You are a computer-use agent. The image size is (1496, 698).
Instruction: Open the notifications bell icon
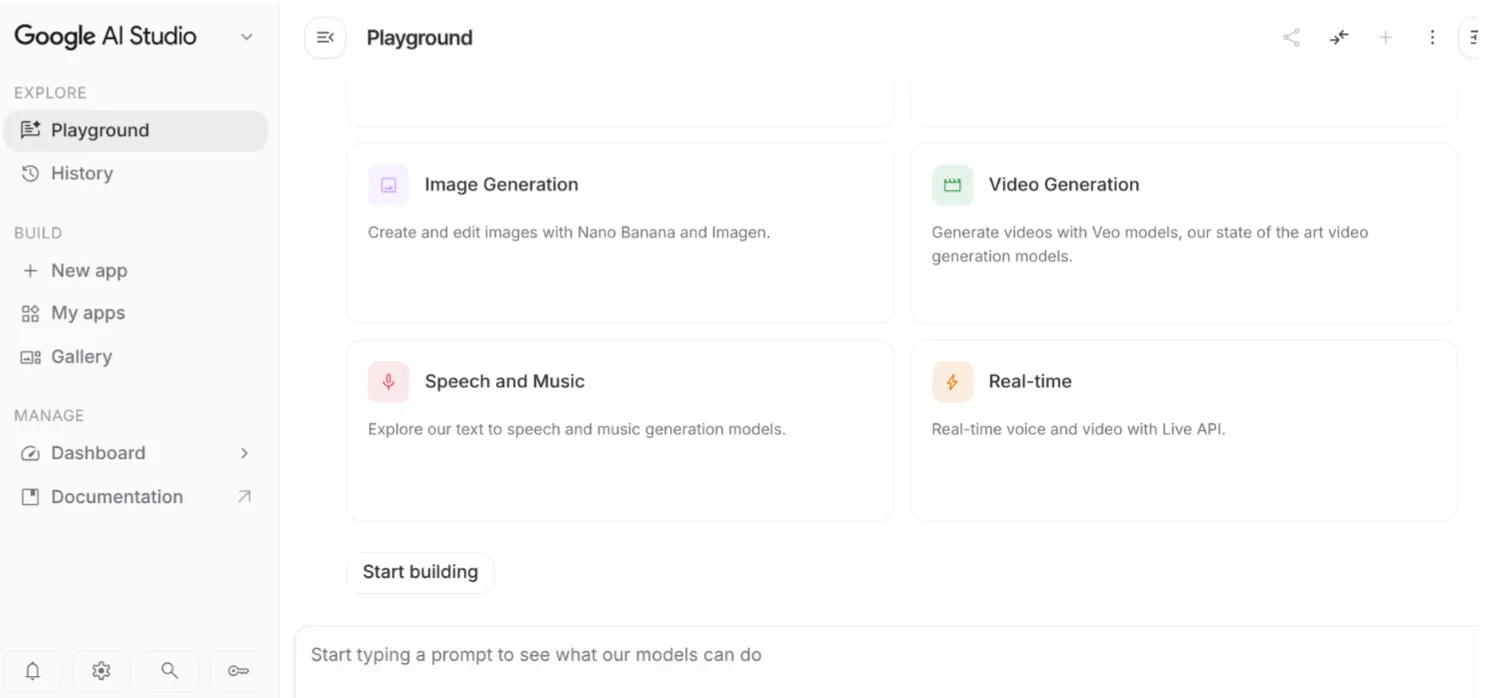[x=33, y=671]
